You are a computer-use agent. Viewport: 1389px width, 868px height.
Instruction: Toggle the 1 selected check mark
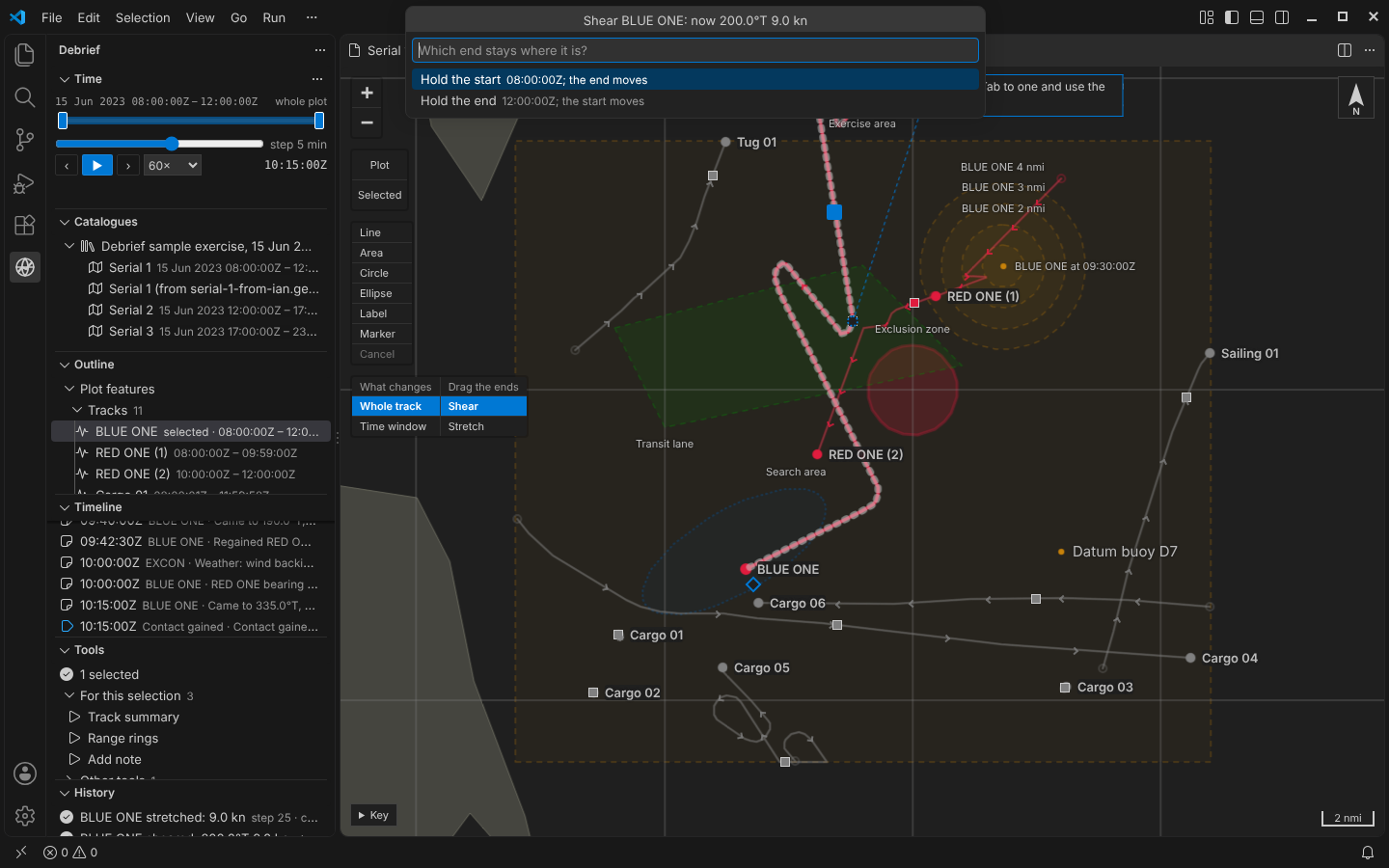point(67,674)
